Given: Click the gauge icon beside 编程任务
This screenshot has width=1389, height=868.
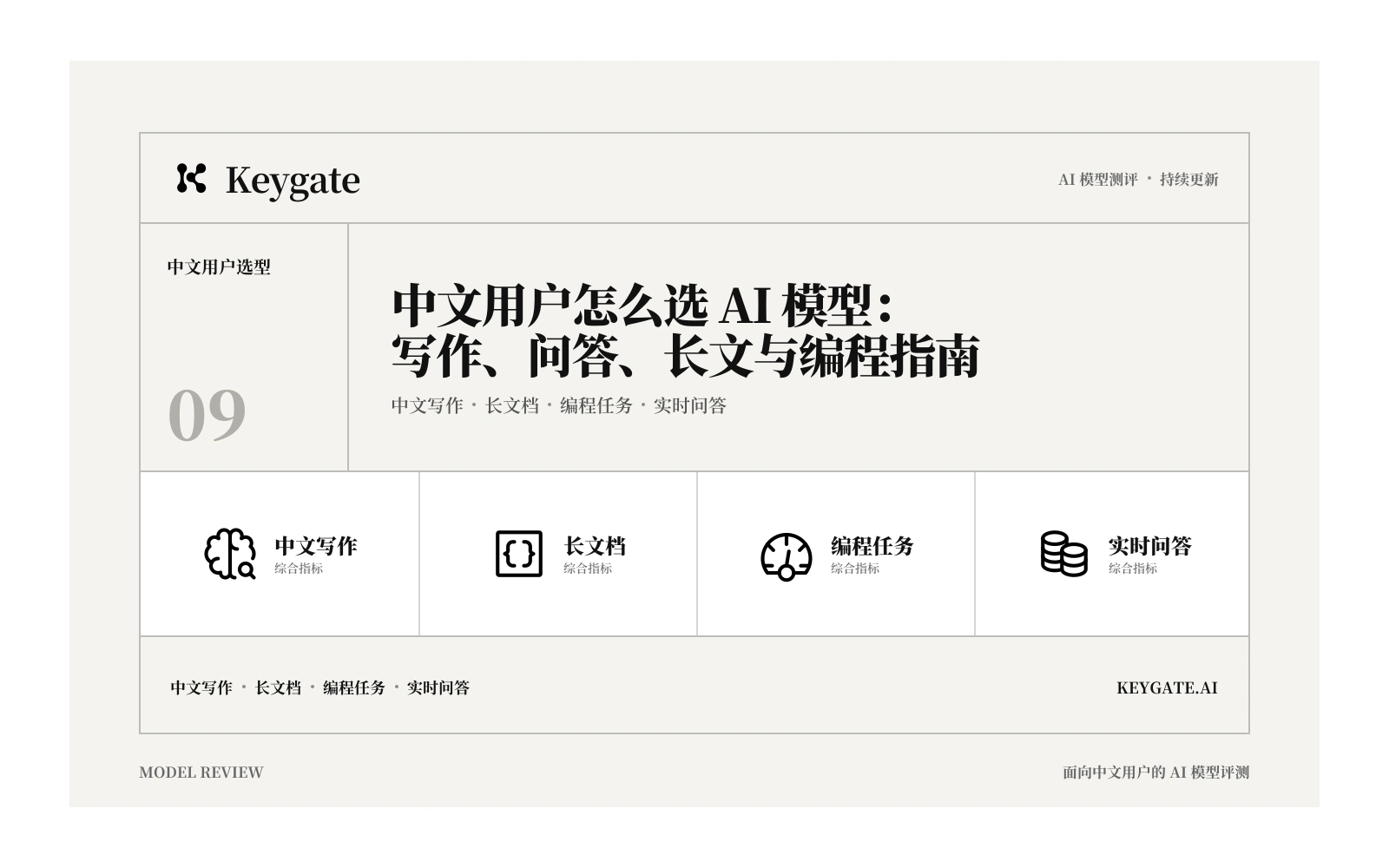Looking at the screenshot, I should click(x=787, y=556).
